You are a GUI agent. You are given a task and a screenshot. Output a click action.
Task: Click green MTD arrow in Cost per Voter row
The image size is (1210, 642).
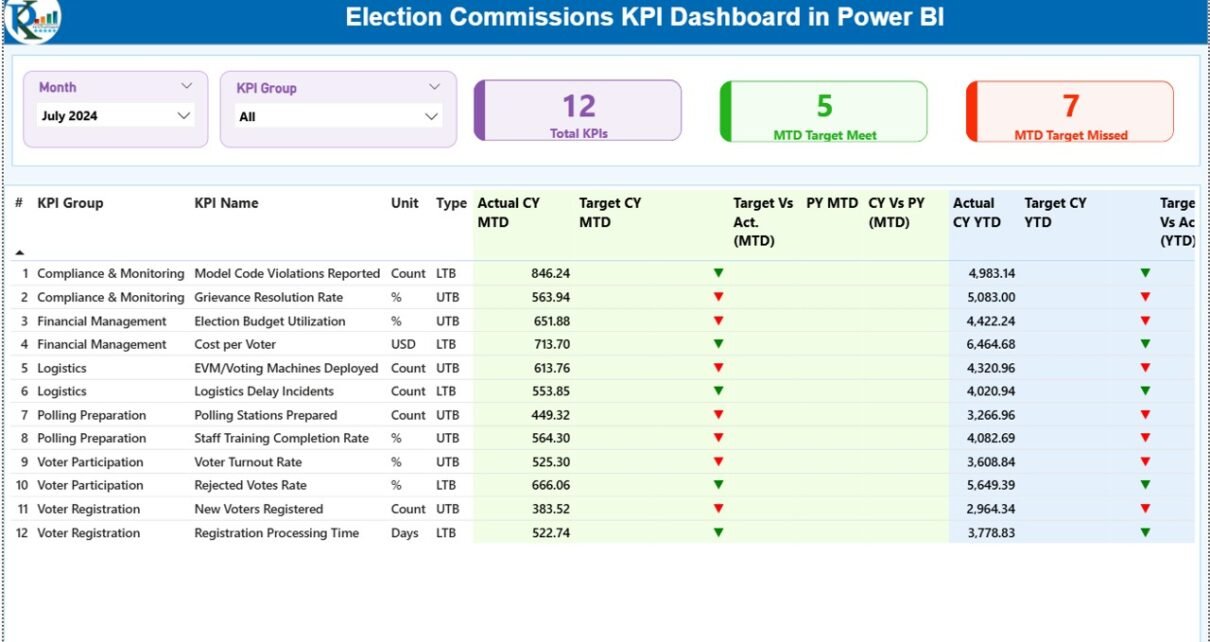(718, 344)
